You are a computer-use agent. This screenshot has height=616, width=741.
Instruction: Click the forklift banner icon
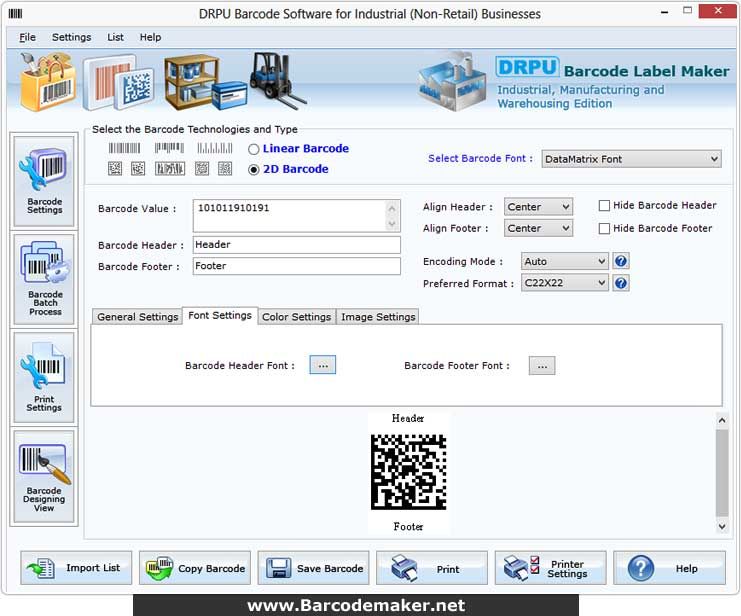click(x=279, y=80)
